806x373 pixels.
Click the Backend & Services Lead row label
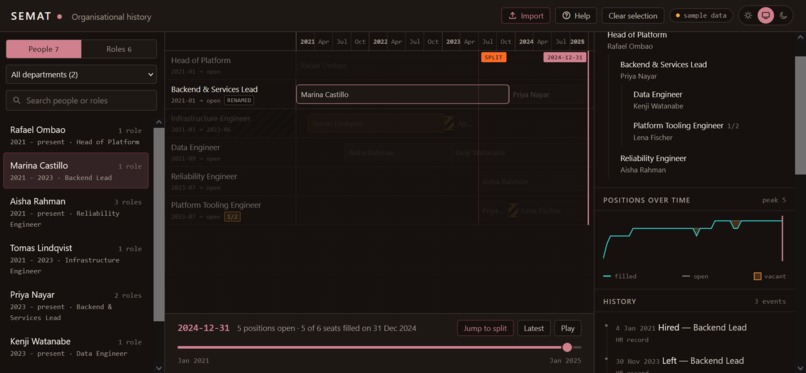point(214,89)
